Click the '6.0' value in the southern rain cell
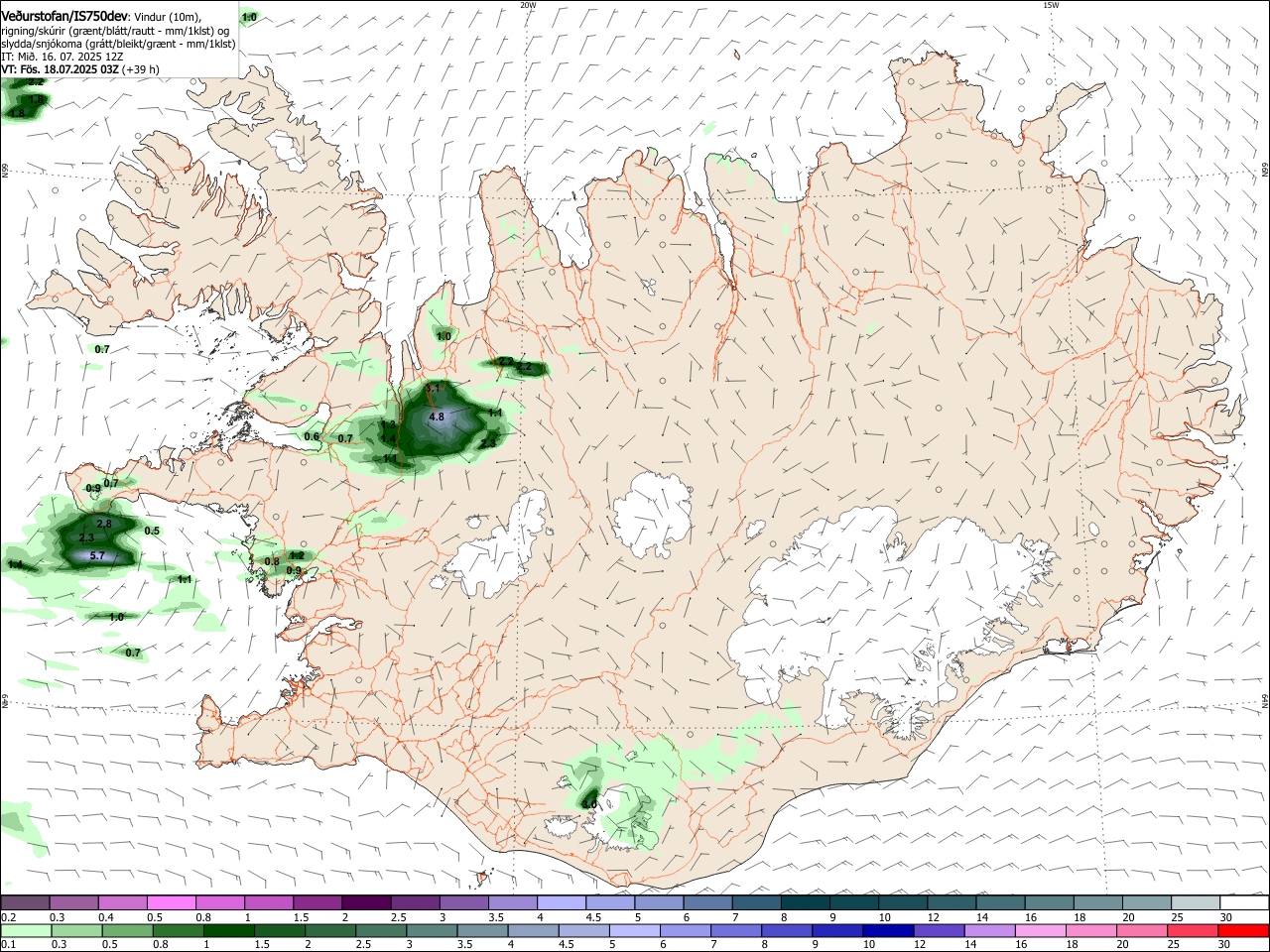Screen dimensions: 1270x952 coord(589,804)
